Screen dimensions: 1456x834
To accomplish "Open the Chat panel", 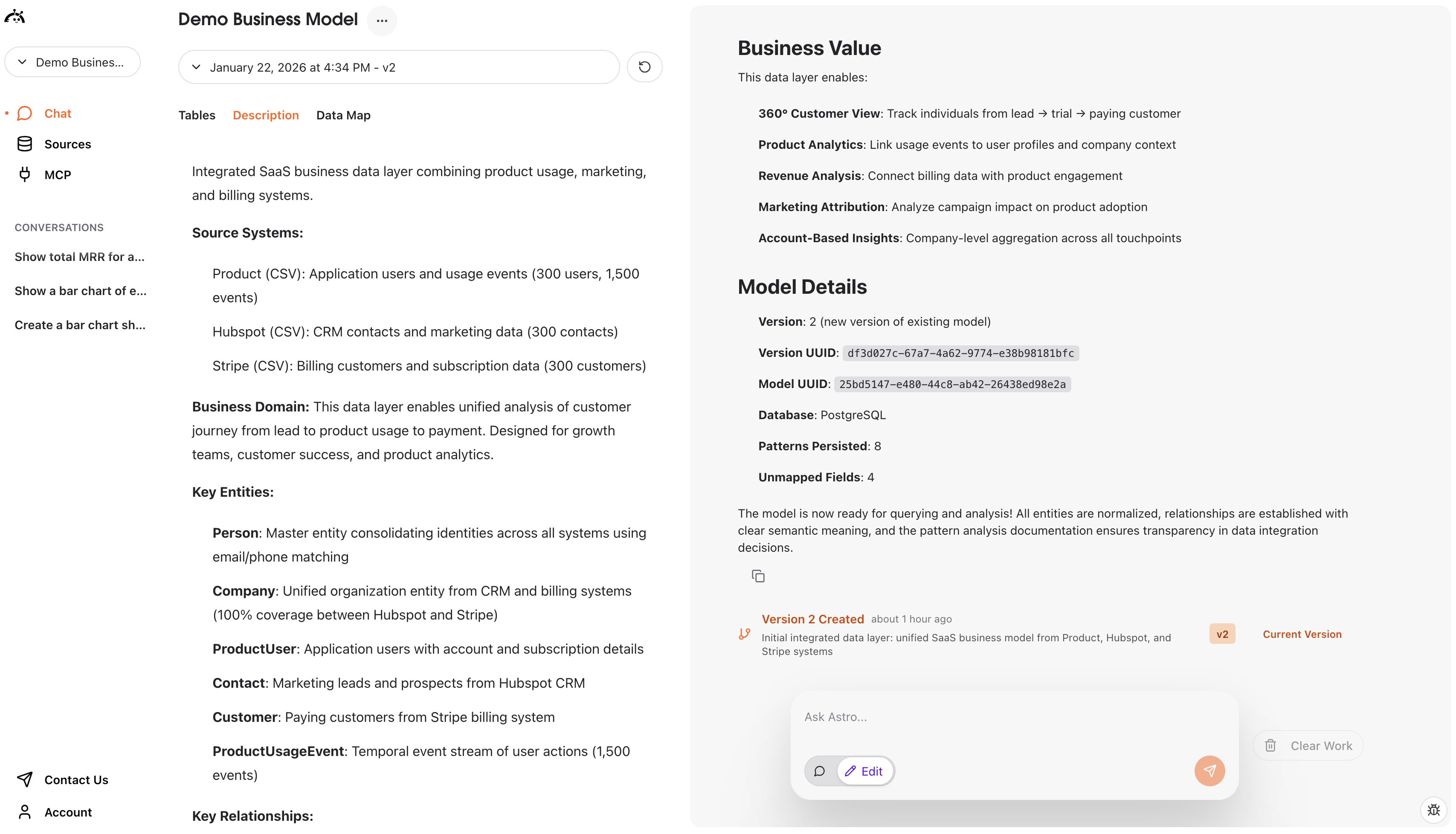I will [57, 113].
